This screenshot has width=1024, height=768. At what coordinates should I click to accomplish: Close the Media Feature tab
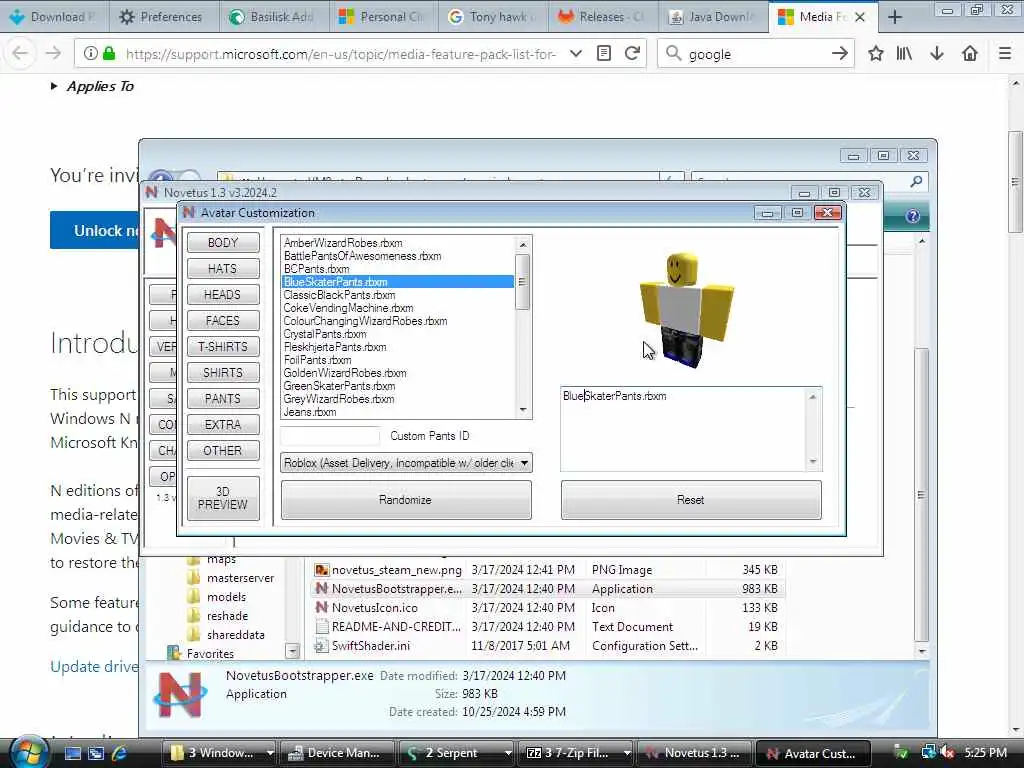[x=861, y=17]
